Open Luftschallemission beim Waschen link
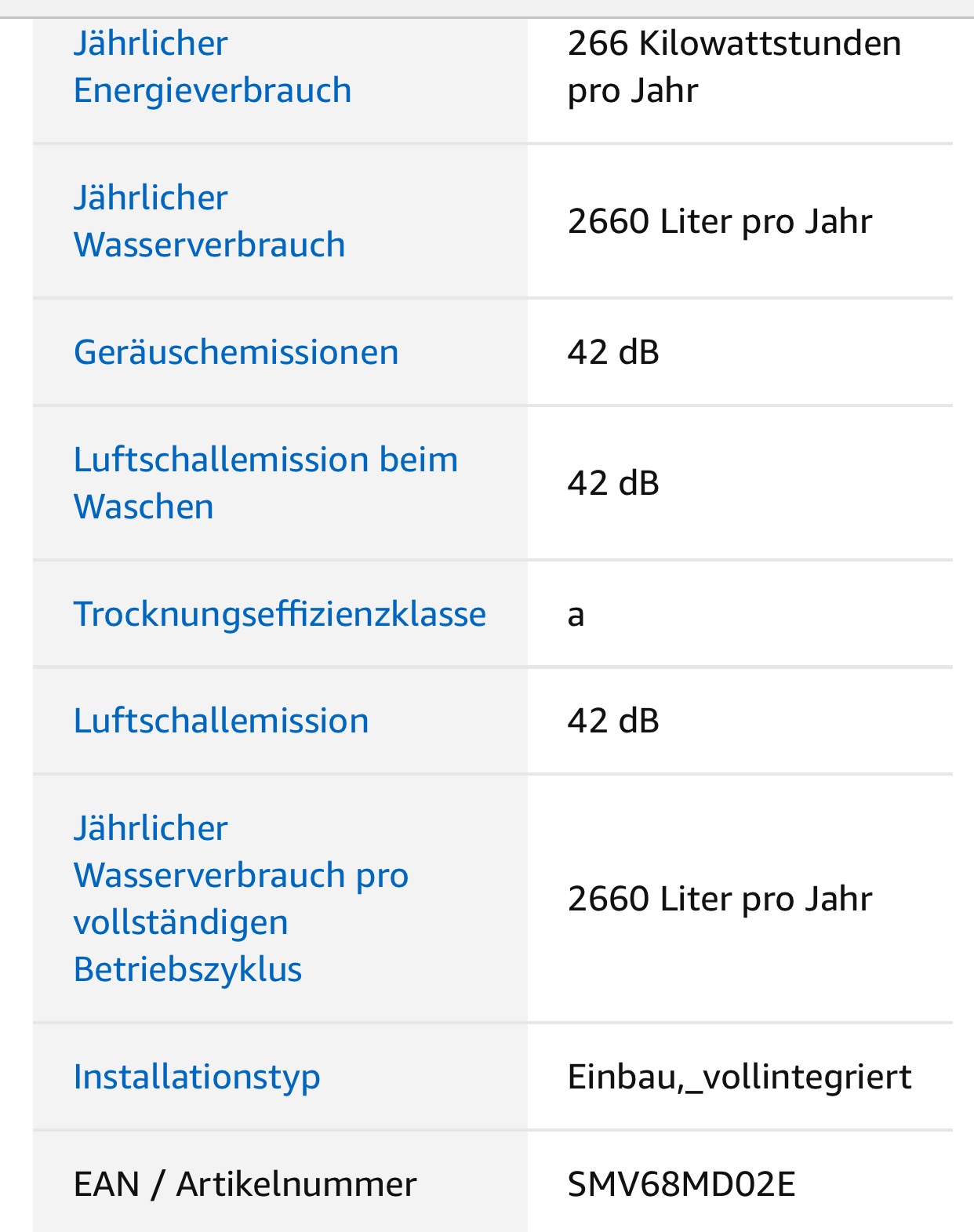This screenshot has width=974, height=1232. pyautogui.click(x=266, y=483)
